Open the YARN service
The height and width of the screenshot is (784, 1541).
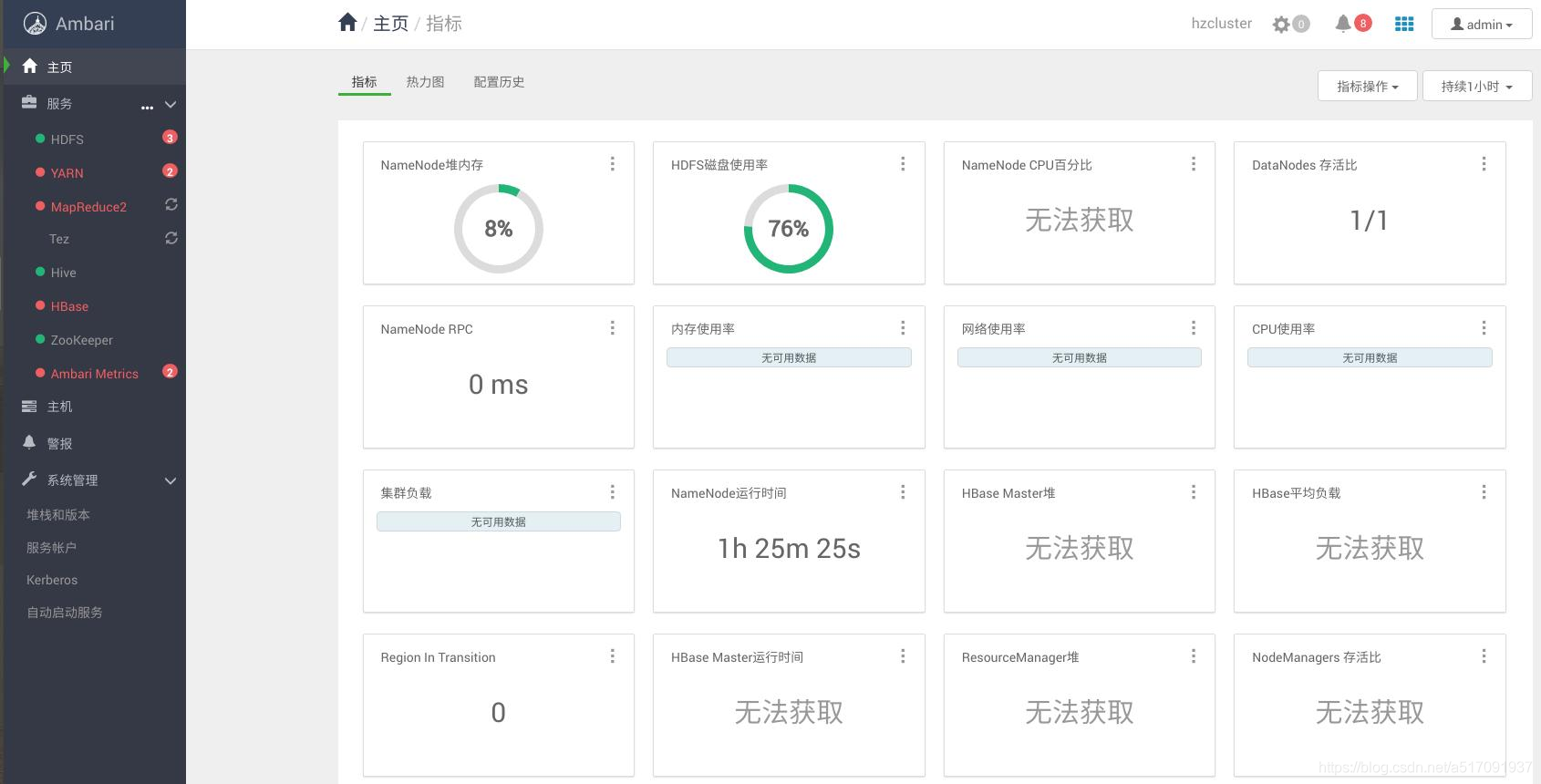[x=67, y=173]
